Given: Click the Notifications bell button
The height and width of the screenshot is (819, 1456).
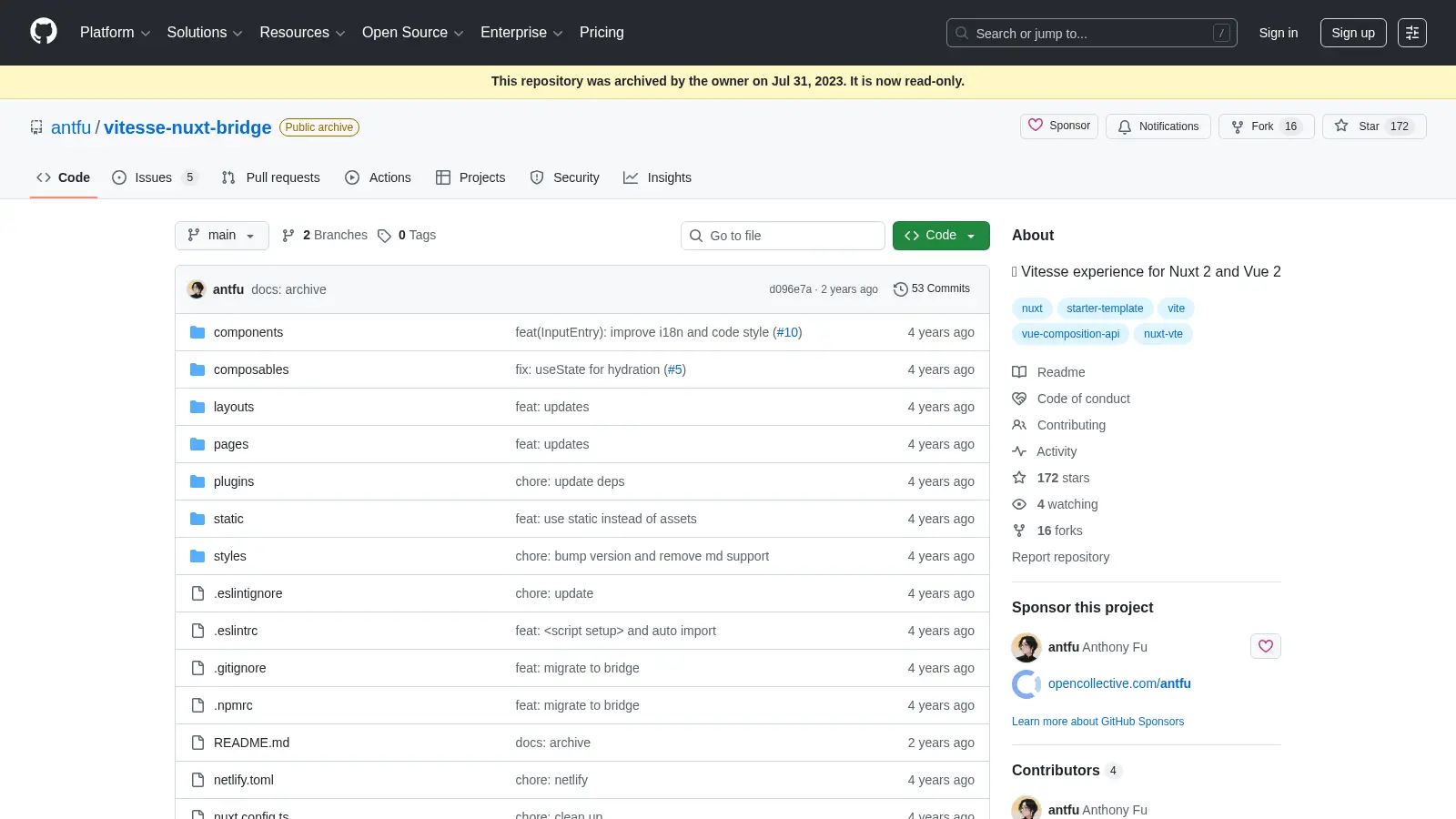Looking at the screenshot, I should coord(1158,126).
